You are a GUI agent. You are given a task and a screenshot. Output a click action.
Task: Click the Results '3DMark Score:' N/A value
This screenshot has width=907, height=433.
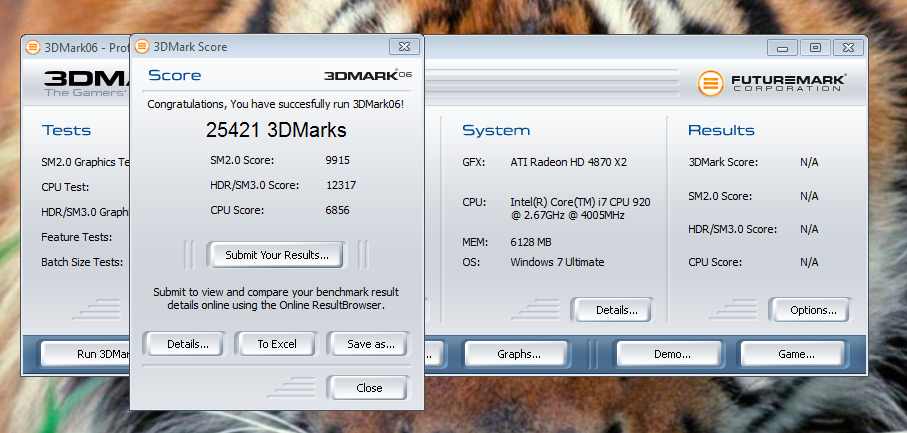(809, 162)
